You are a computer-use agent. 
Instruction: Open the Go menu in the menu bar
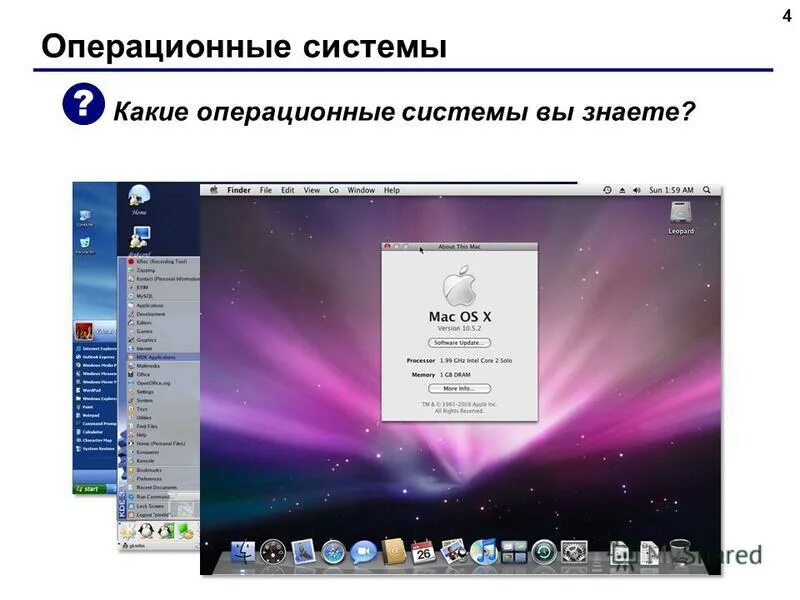(333, 190)
